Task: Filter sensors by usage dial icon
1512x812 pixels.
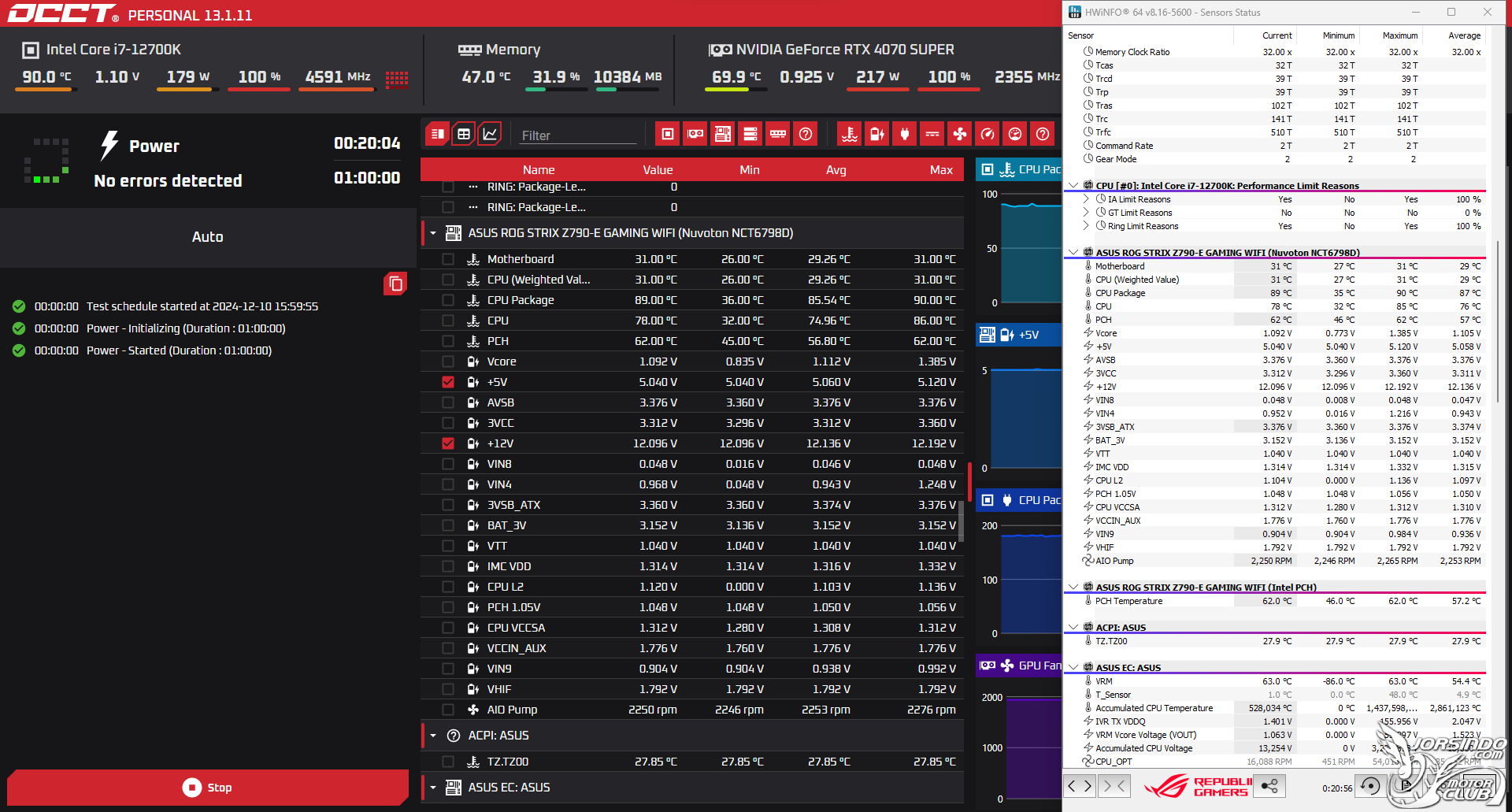Action: point(1015,134)
